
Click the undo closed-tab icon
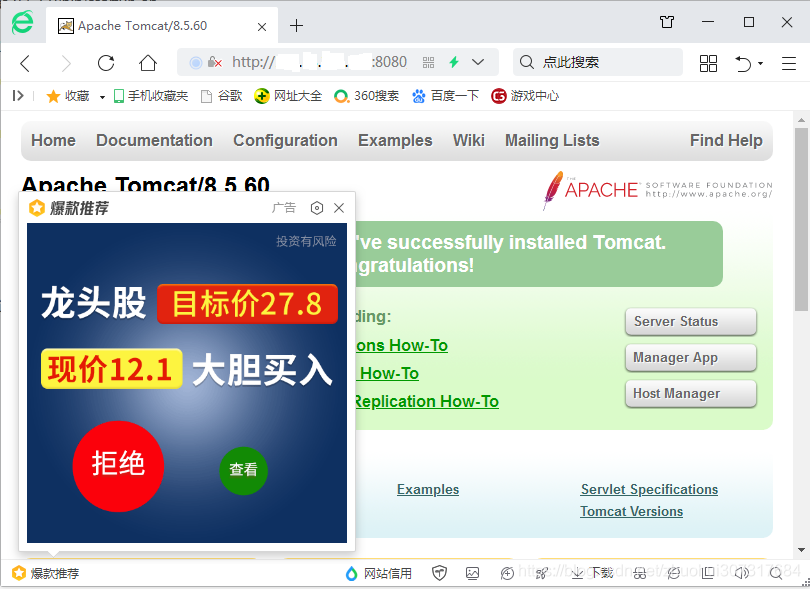pos(743,63)
